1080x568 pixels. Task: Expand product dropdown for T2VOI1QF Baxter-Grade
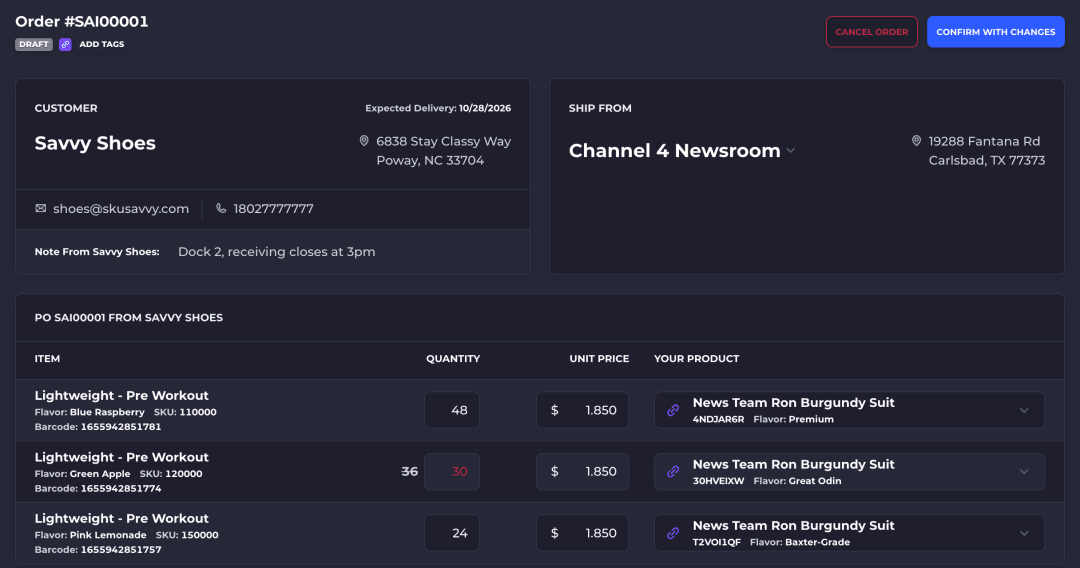pyautogui.click(x=1024, y=533)
